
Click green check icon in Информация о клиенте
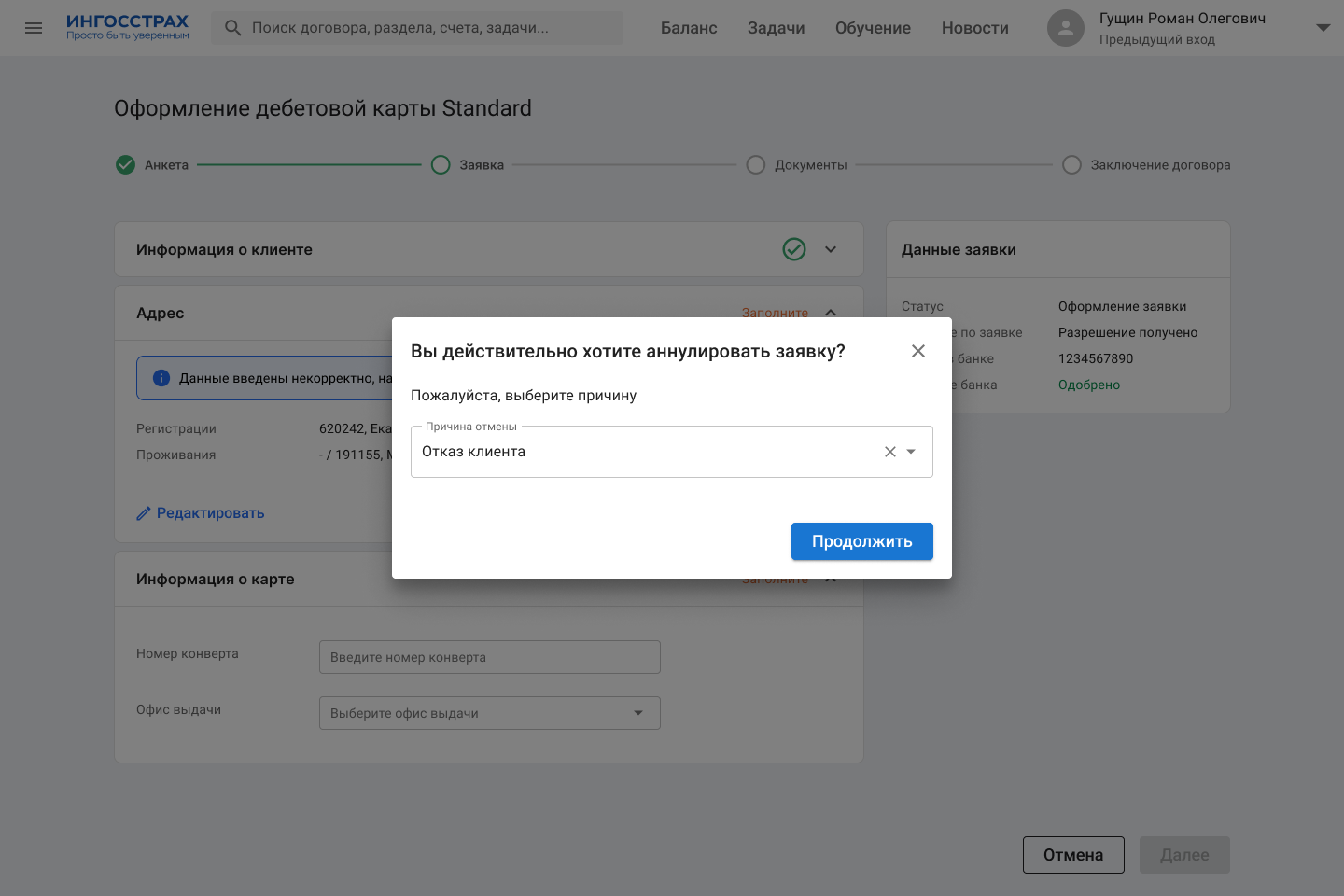coord(794,249)
